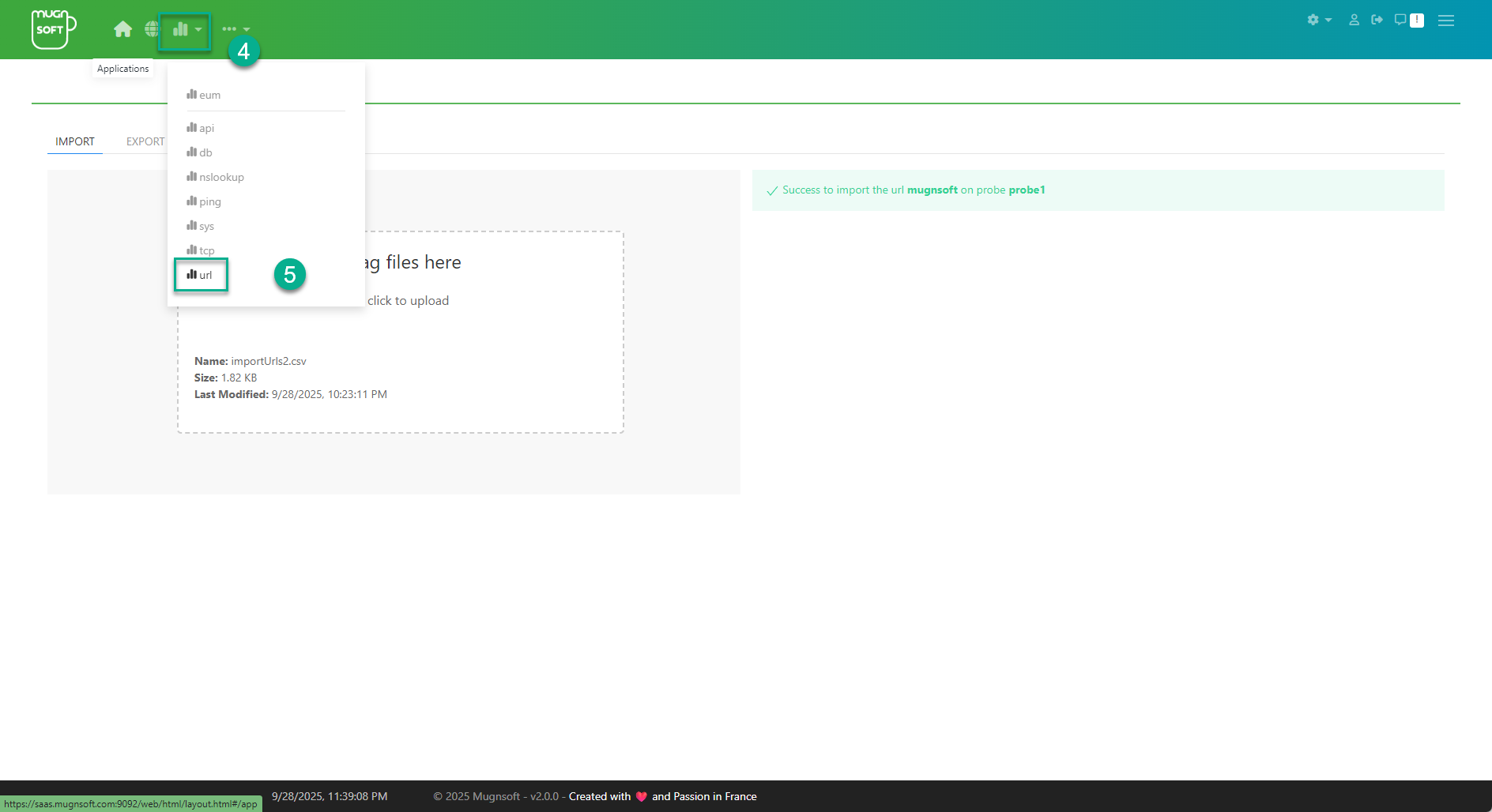Open the bar chart monitors dropdown
This screenshot has height=812, width=1492.
click(186, 30)
